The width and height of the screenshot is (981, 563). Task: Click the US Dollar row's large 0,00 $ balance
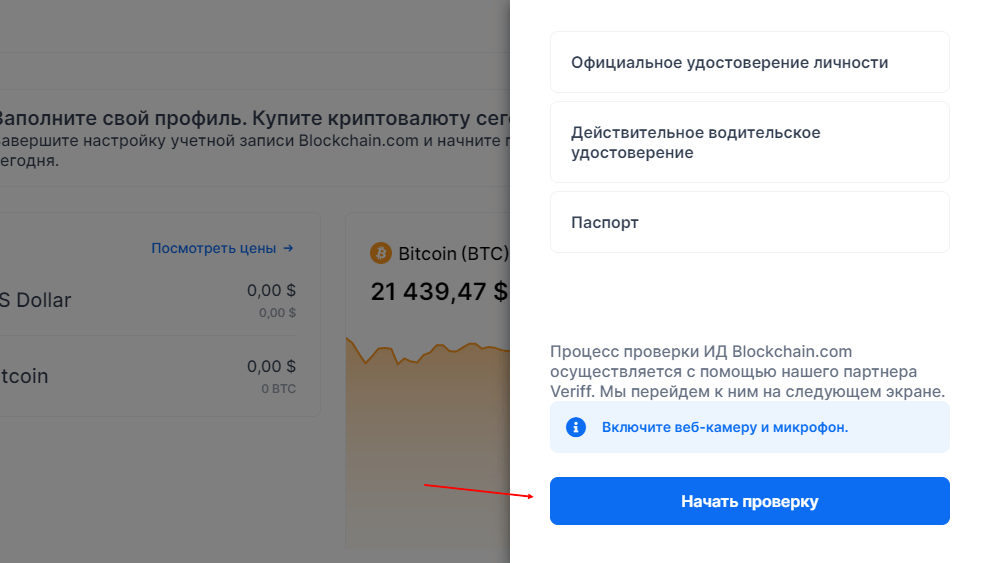click(x=271, y=290)
